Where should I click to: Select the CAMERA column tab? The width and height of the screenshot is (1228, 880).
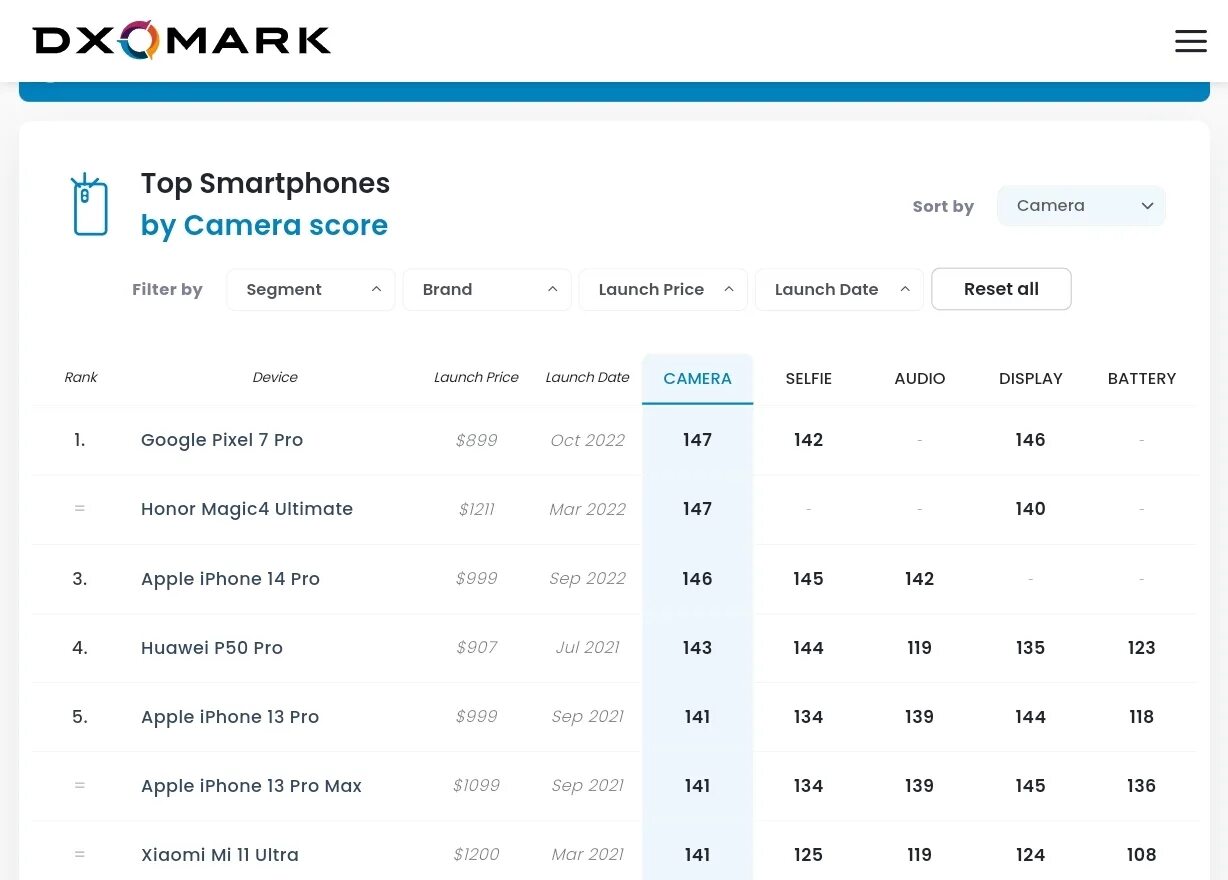point(697,379)
